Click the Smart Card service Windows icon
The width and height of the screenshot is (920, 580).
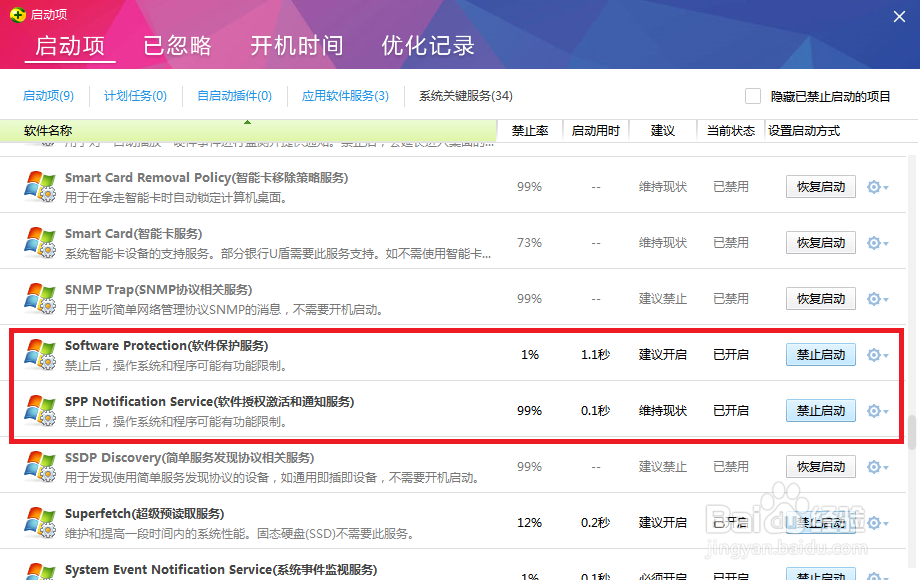40,242
